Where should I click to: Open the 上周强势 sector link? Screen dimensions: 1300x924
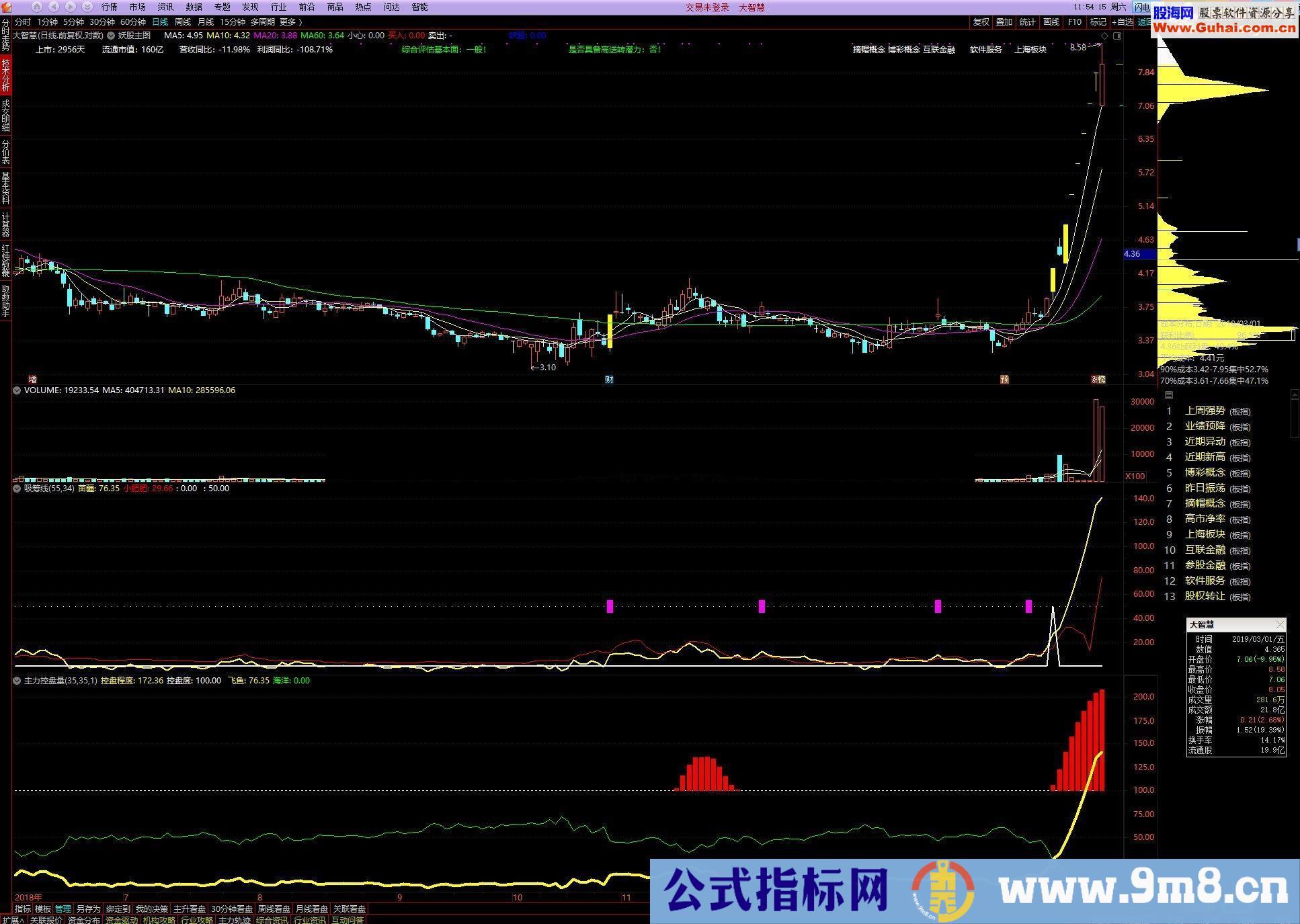pos(1205,411)
